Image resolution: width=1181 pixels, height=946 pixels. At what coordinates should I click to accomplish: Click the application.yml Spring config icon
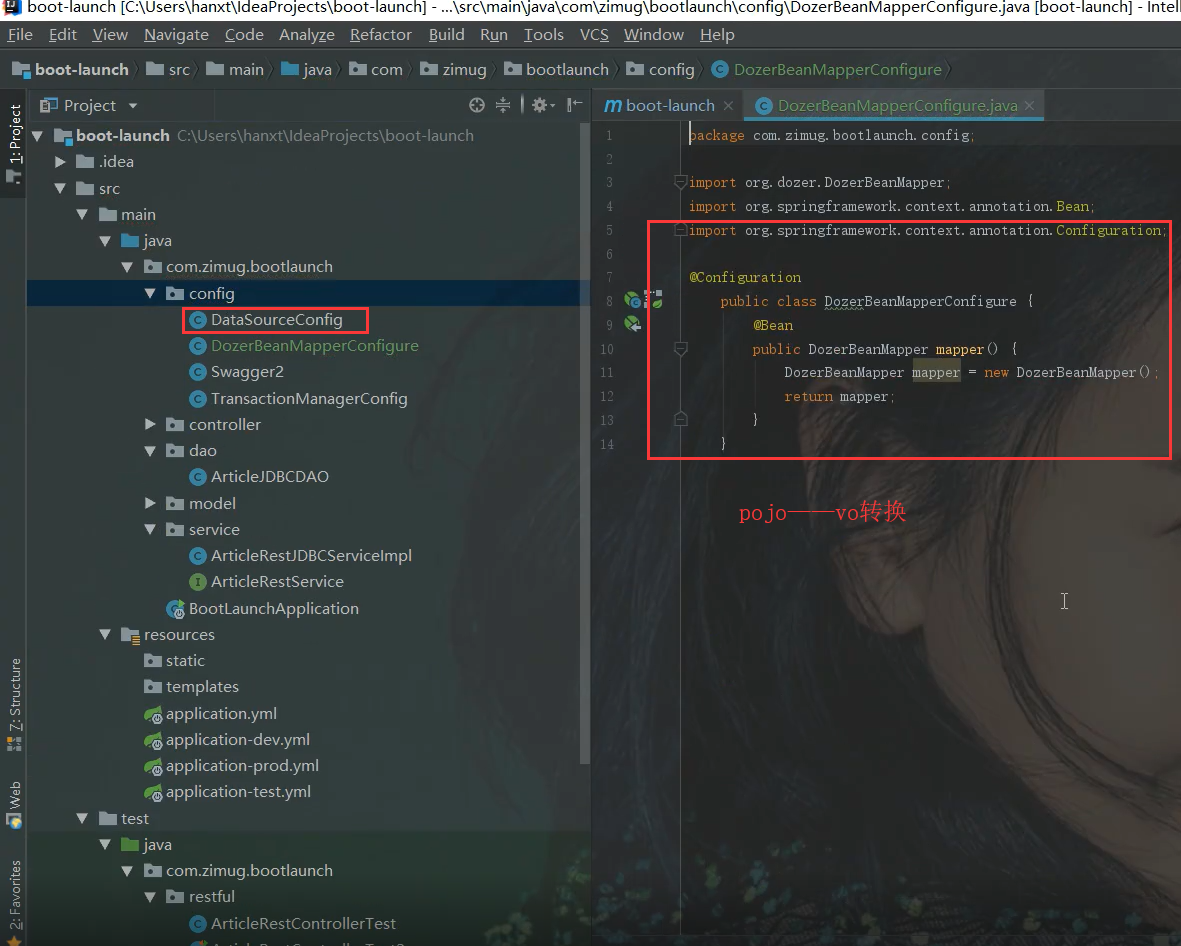[153, 714]
